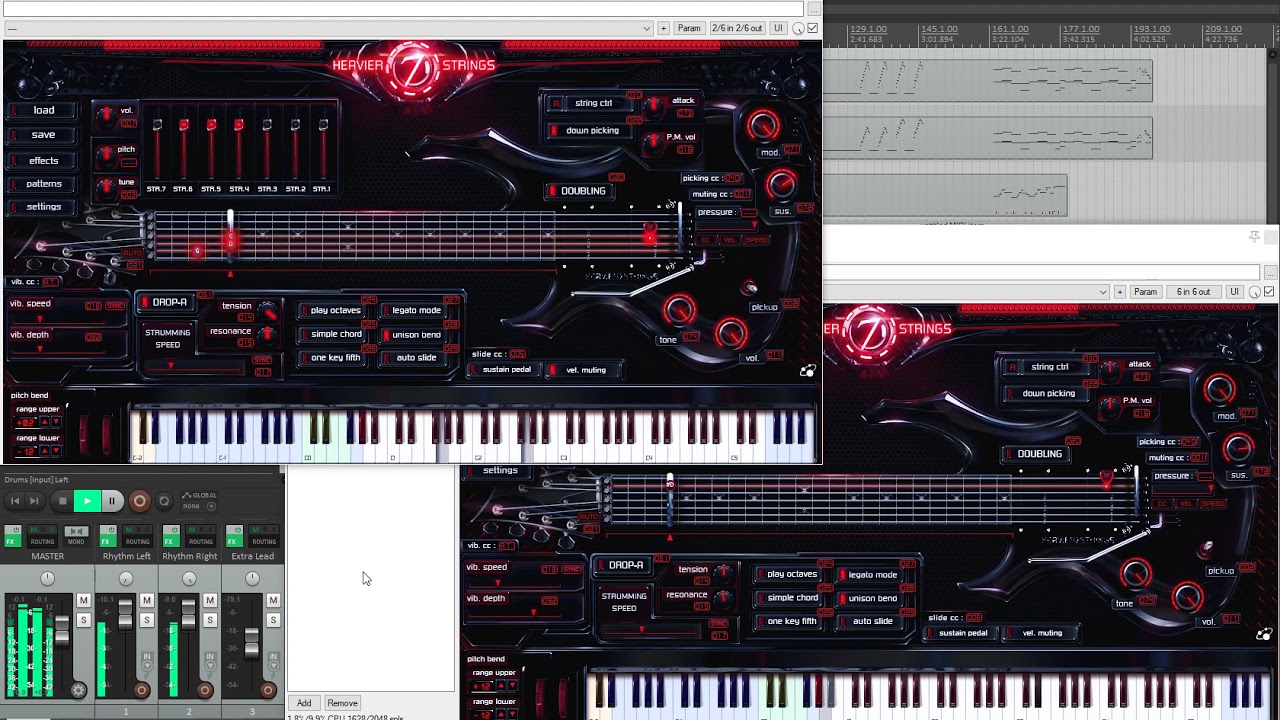Enable 'down picking' in the top plugin

[591, 130]
